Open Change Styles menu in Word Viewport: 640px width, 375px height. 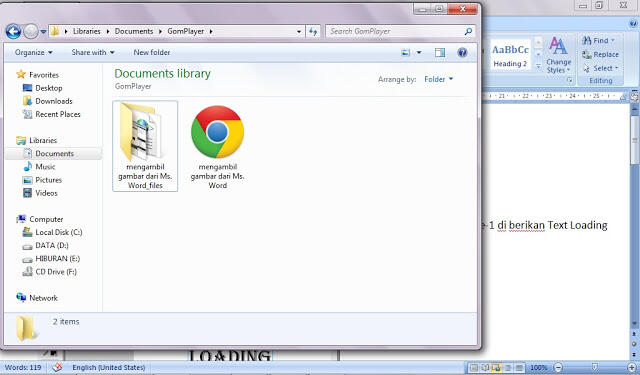pos(558,55)
